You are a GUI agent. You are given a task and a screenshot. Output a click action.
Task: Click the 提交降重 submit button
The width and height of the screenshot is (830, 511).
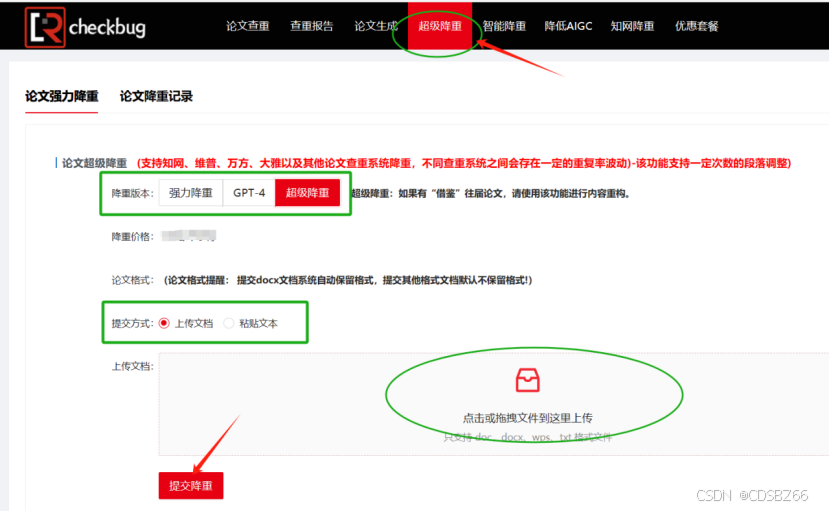(191, 486)
